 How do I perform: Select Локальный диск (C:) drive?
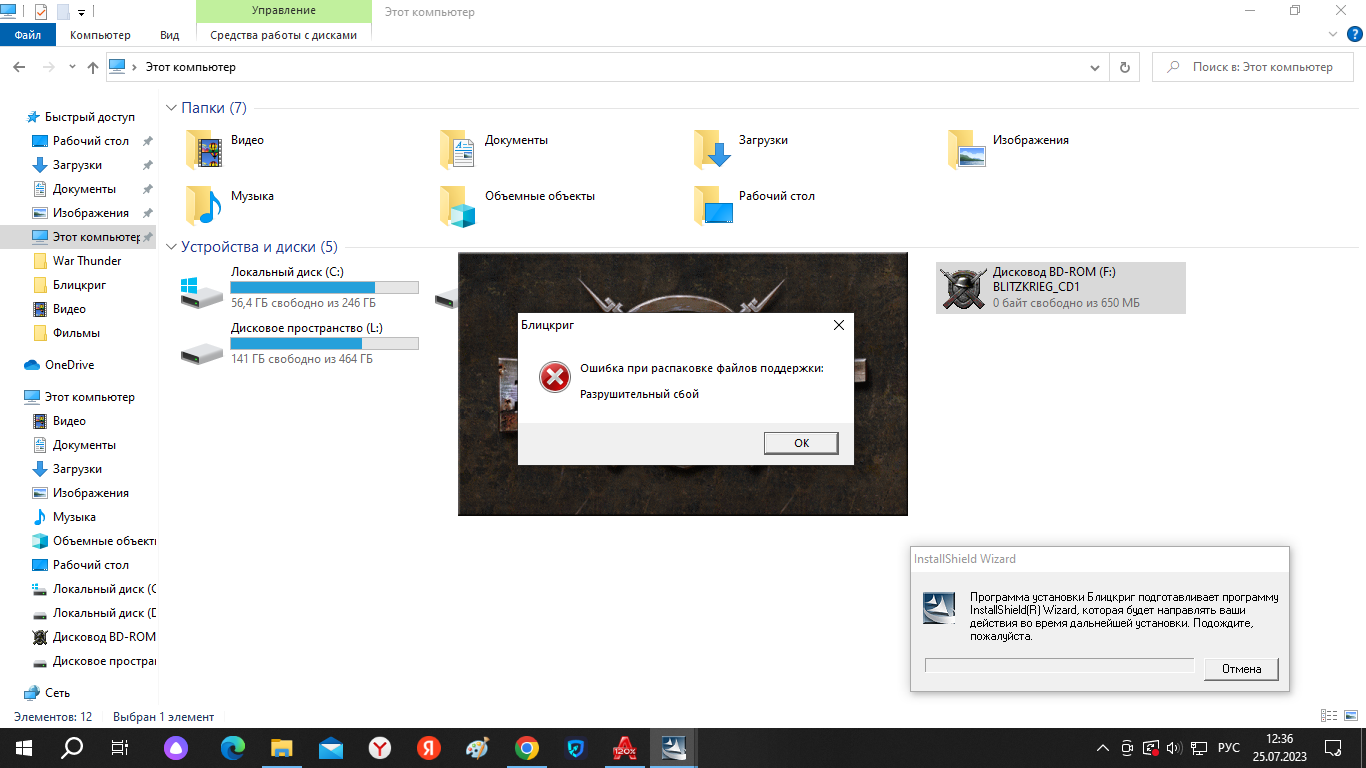point(300,287)
